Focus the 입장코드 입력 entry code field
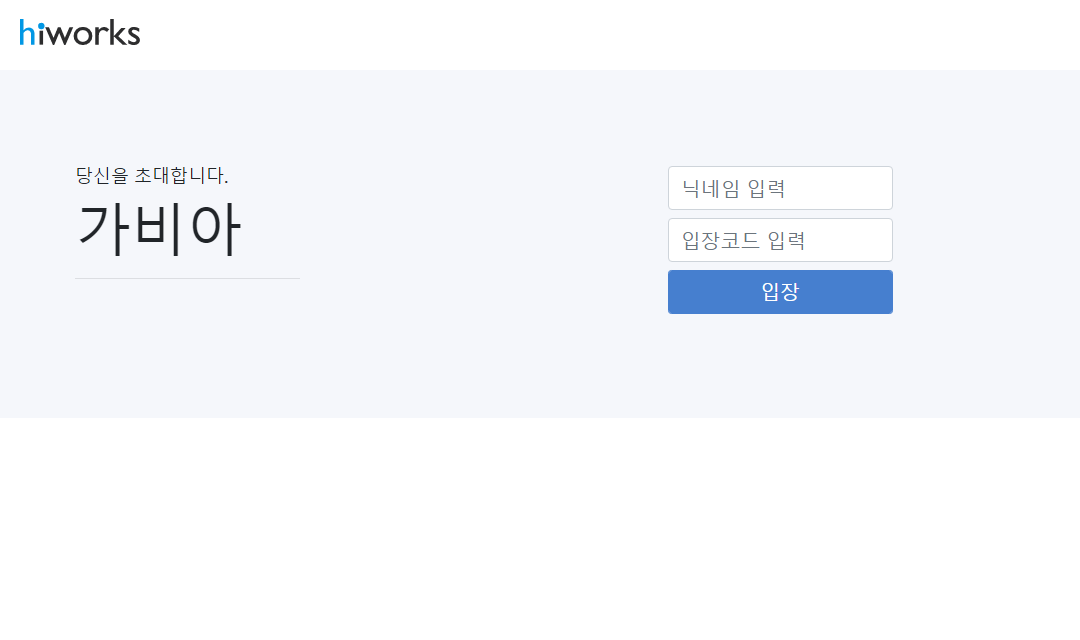1080x640 pixels. click(x=780, y=240)
